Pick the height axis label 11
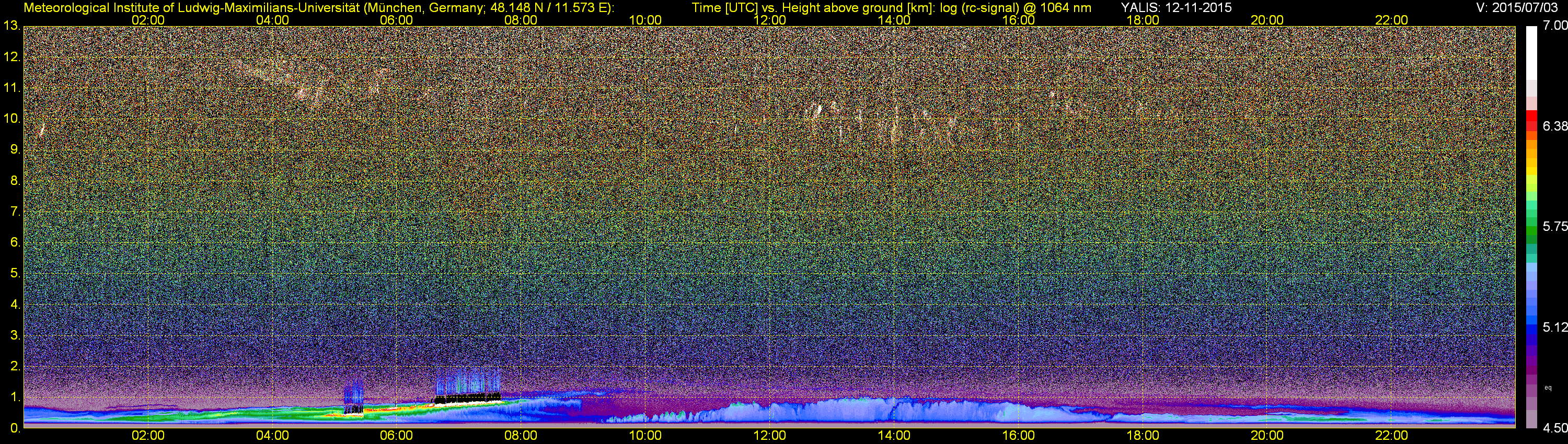This screenshot has height=444, width=1568. click(11, 88)
